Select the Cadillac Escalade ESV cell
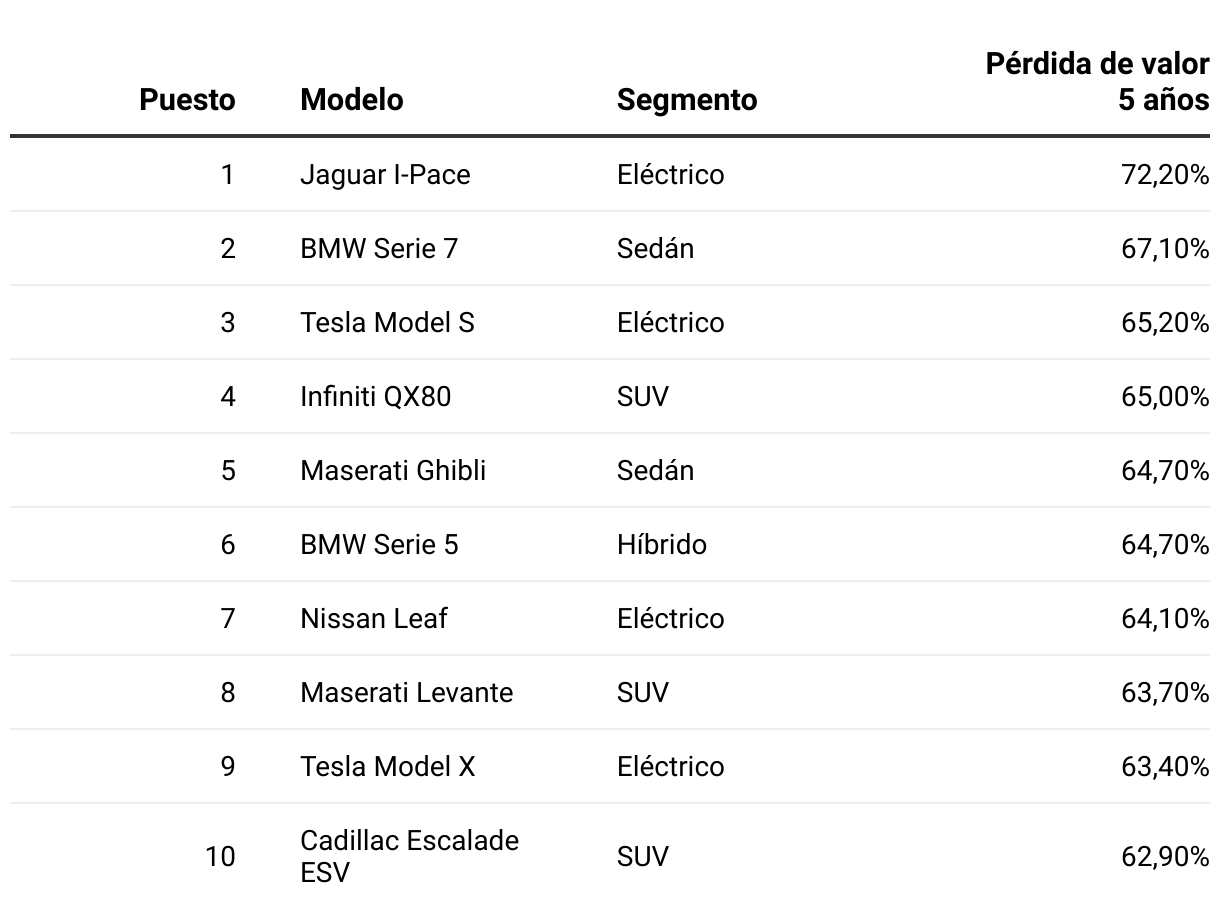Screen dimensions: 1220x918 pos(409,856)
